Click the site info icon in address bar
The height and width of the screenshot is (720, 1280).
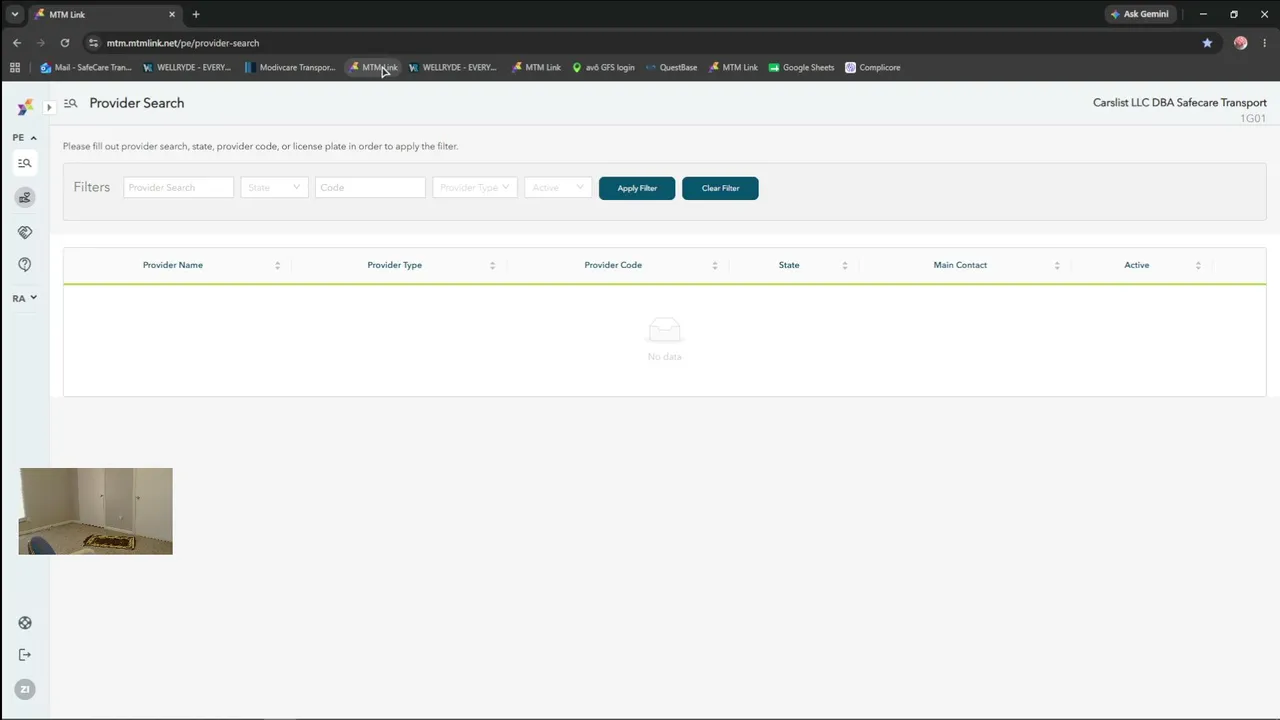[x=93, y=43]
